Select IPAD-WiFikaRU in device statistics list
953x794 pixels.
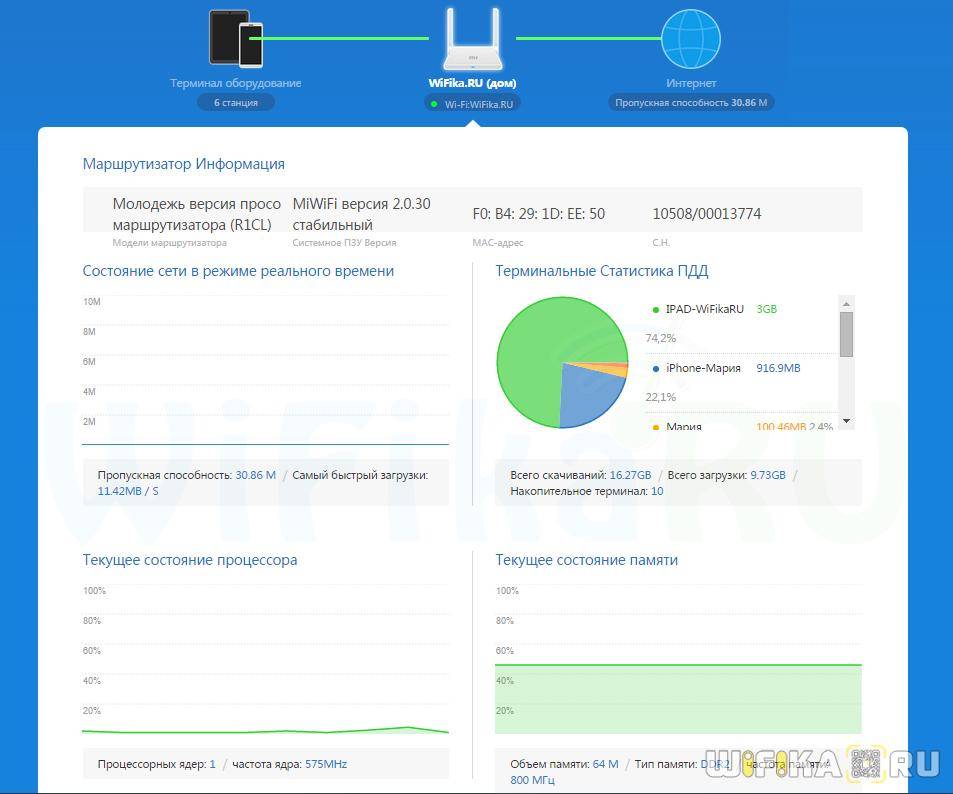[704, 310]
